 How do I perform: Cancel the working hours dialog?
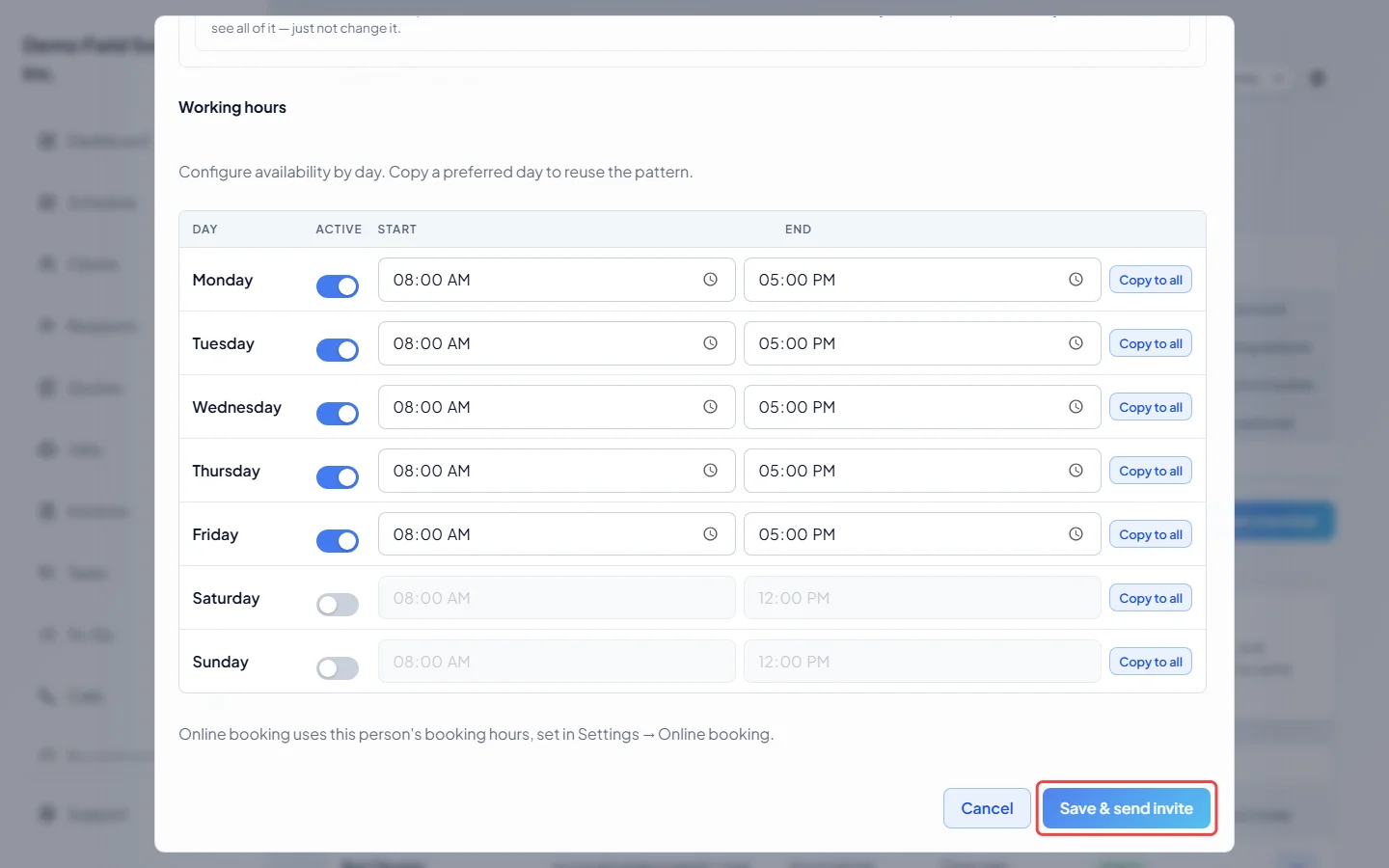tap(987, 808)
